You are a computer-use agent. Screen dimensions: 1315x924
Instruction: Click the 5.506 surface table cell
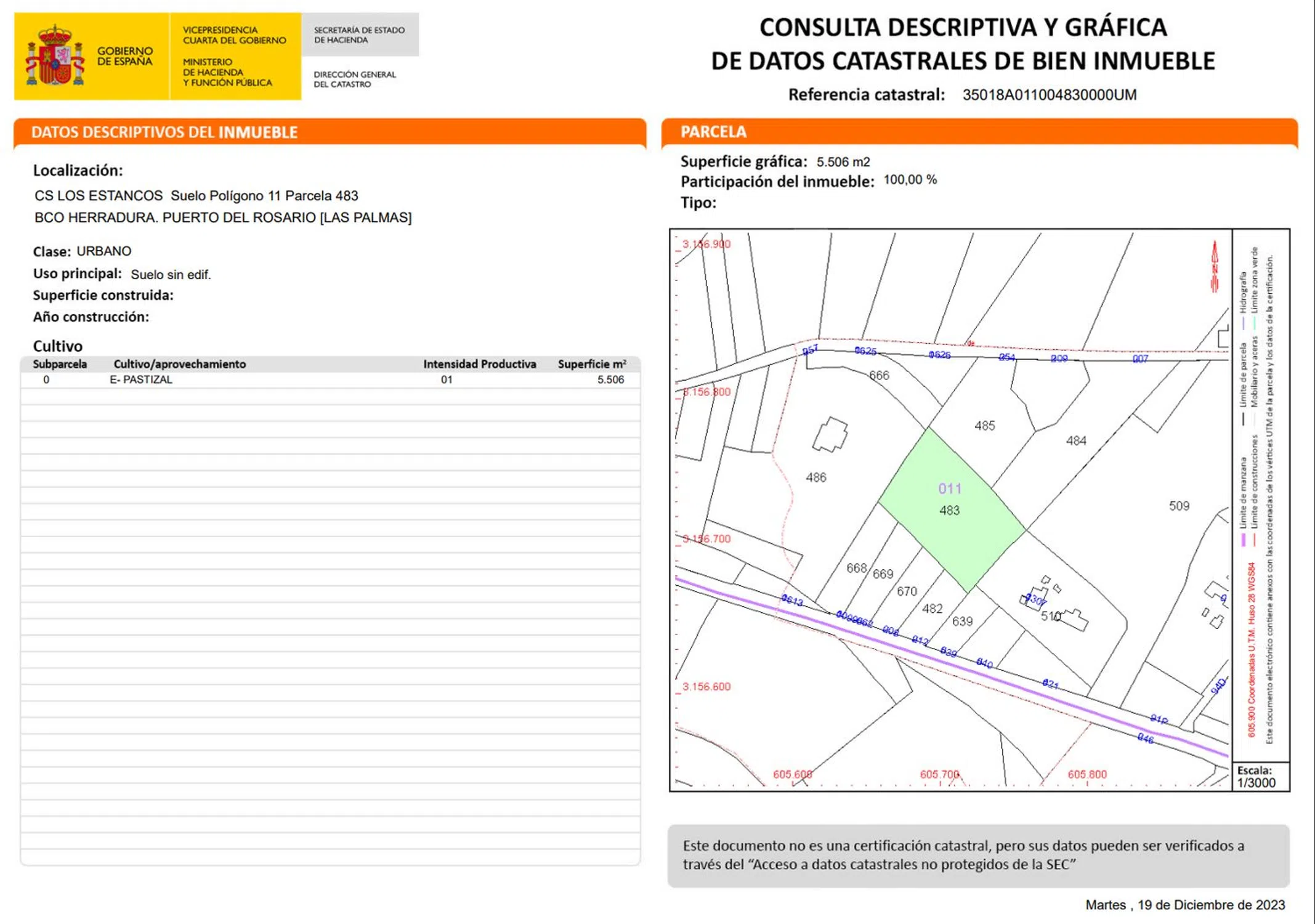[x=610, y=380]
